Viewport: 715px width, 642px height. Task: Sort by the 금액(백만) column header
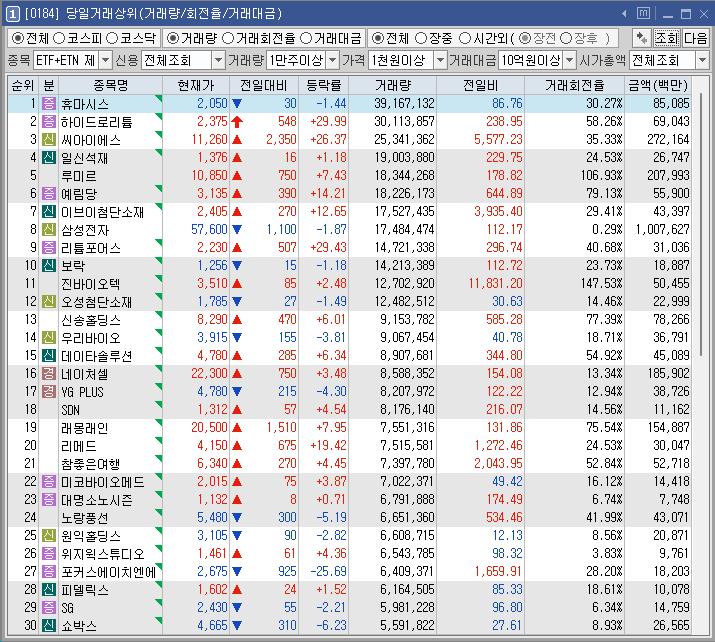point(658,85)
